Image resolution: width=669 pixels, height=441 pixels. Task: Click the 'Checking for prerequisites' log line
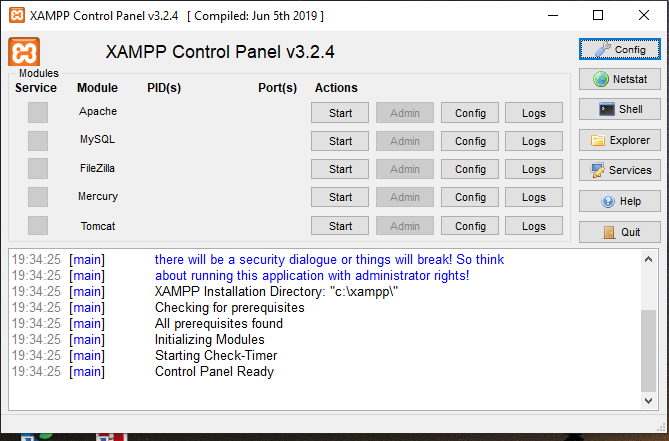click(x=230, y=308)
